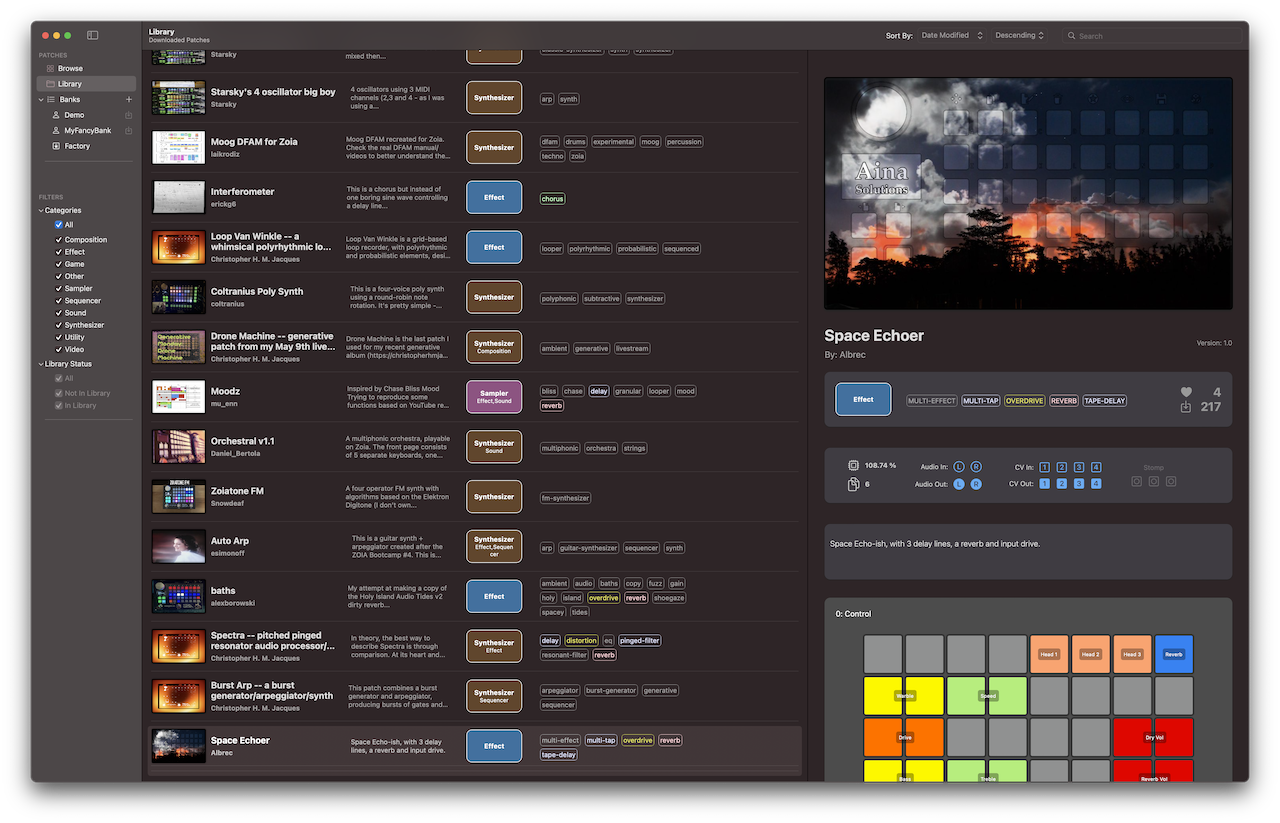Click the CPU usage icon showing 108.74%
1280x823 pixels.
(x=851, y=464)
